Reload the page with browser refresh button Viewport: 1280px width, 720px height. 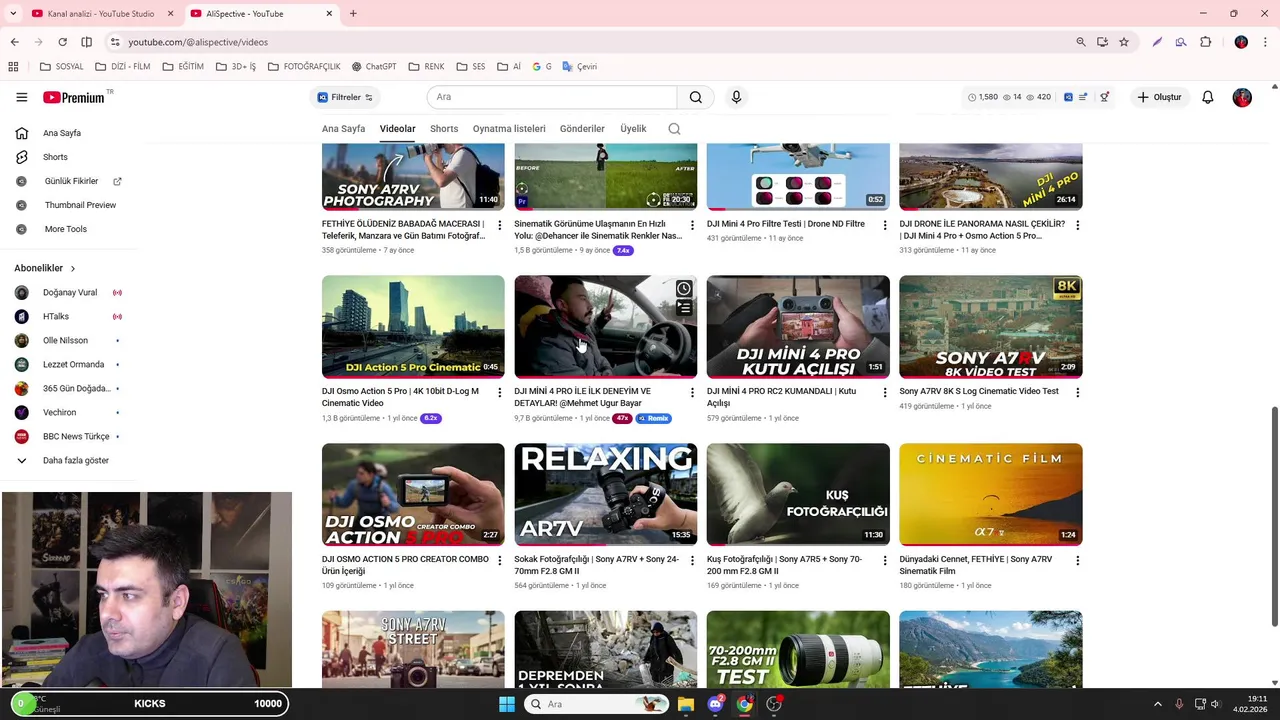(62, 42)
